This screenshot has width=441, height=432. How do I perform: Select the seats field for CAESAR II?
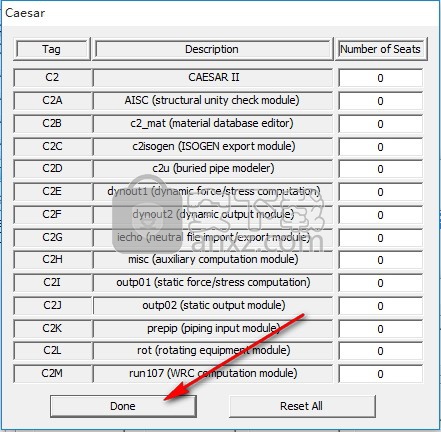click(x=380, y=78)
